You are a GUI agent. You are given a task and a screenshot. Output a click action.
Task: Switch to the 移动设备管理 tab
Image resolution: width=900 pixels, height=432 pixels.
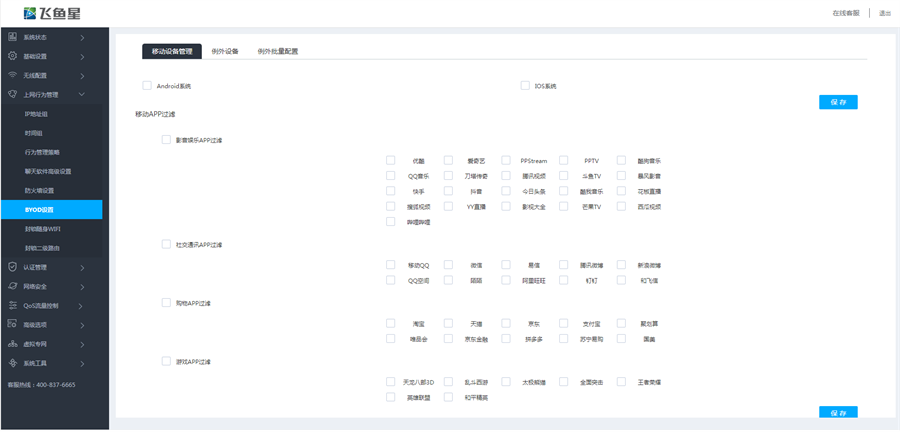tap(172, 51)
